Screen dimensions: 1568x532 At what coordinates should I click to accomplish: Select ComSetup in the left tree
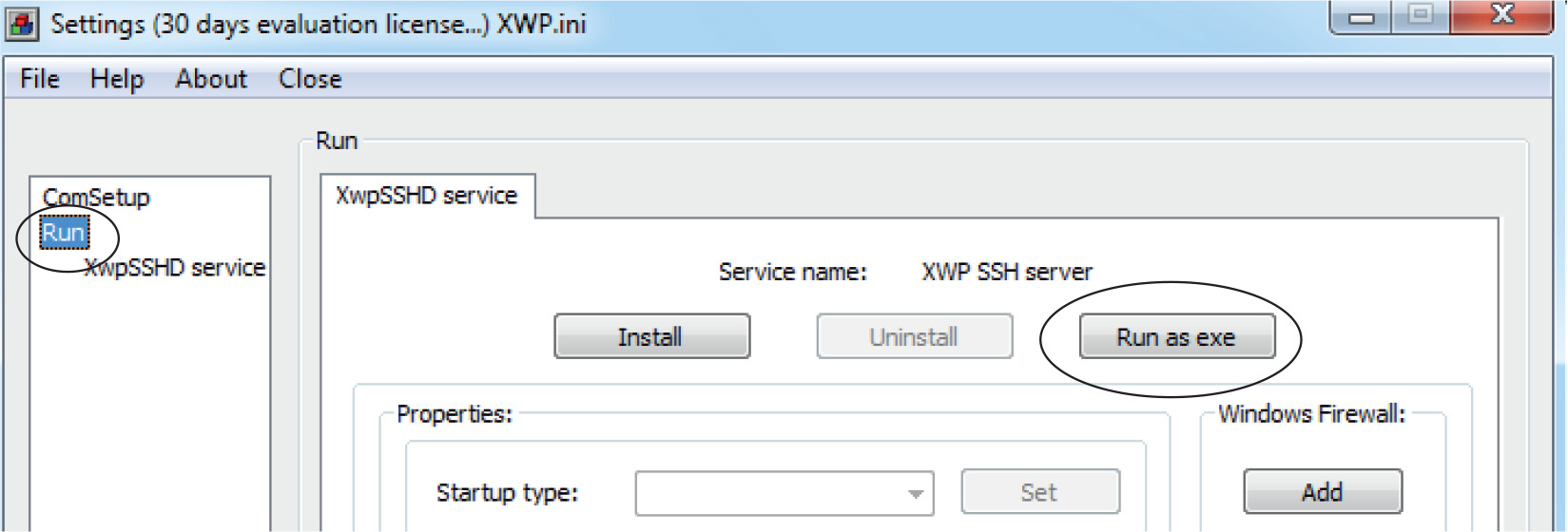pyautogui.click(x=96, y=198)
